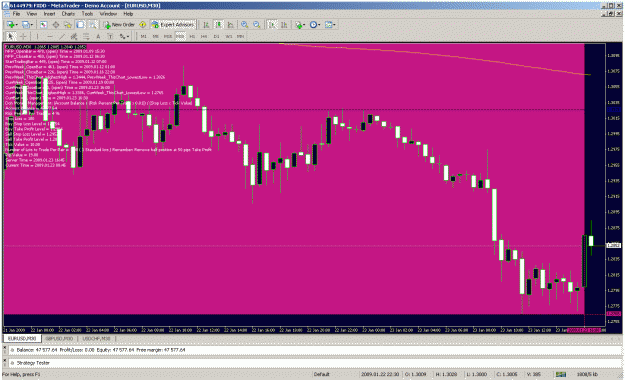This screenshot has height=380, width=625.
Task: Select the Trendline drawing tool
Action: [x=62, y=36]
